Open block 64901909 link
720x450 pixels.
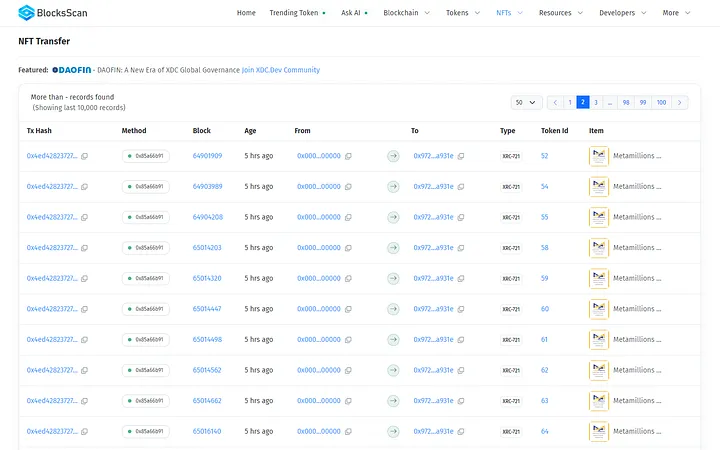207,156
